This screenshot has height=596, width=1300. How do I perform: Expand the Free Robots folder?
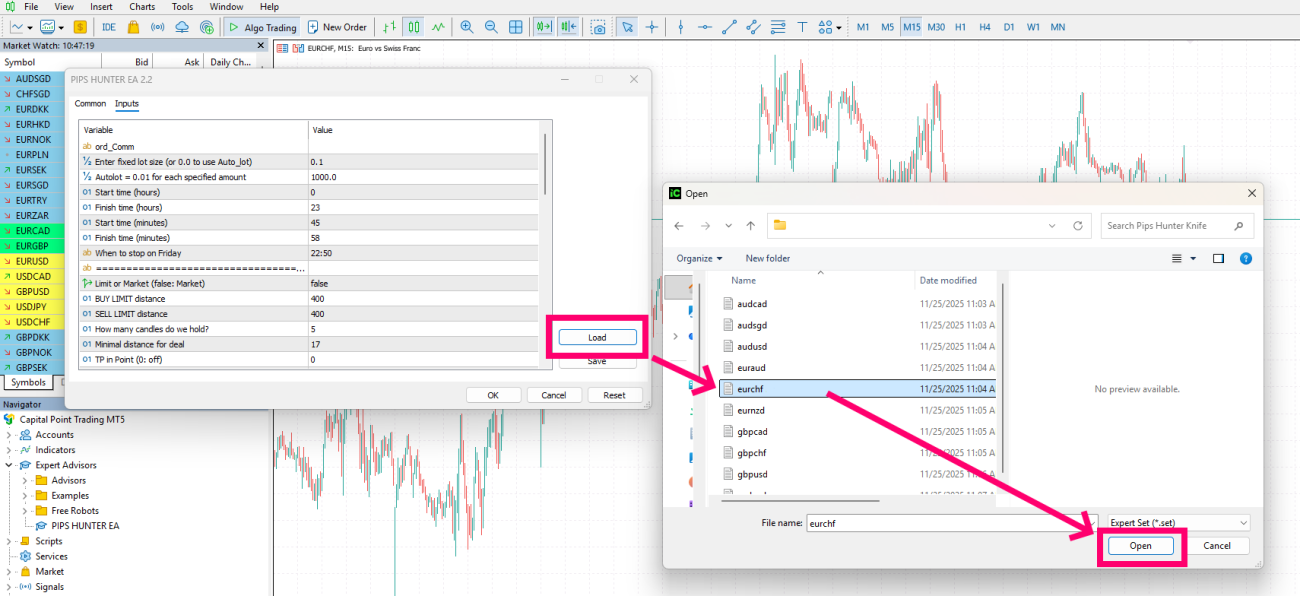(x=24, y=511)
